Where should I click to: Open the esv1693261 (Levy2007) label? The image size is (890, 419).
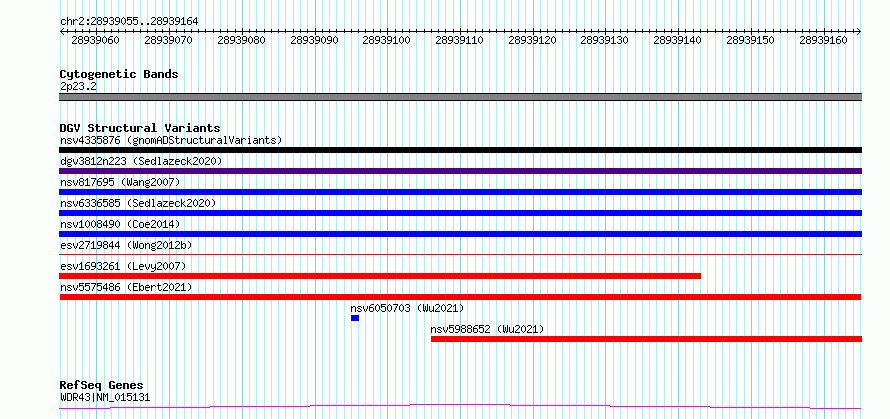tap(123, 266)
